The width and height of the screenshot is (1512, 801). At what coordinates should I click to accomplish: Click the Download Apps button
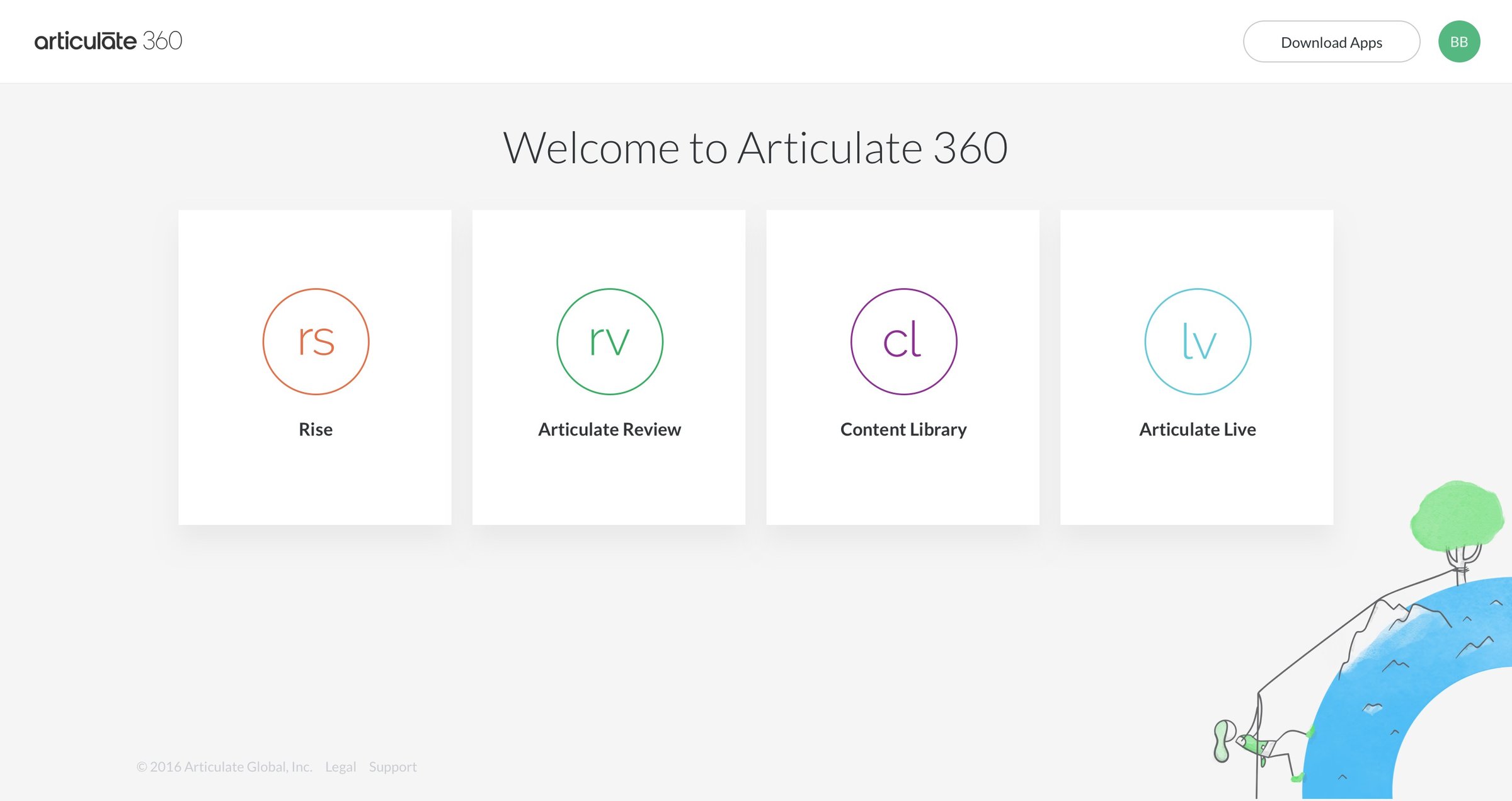[1331, 42]
